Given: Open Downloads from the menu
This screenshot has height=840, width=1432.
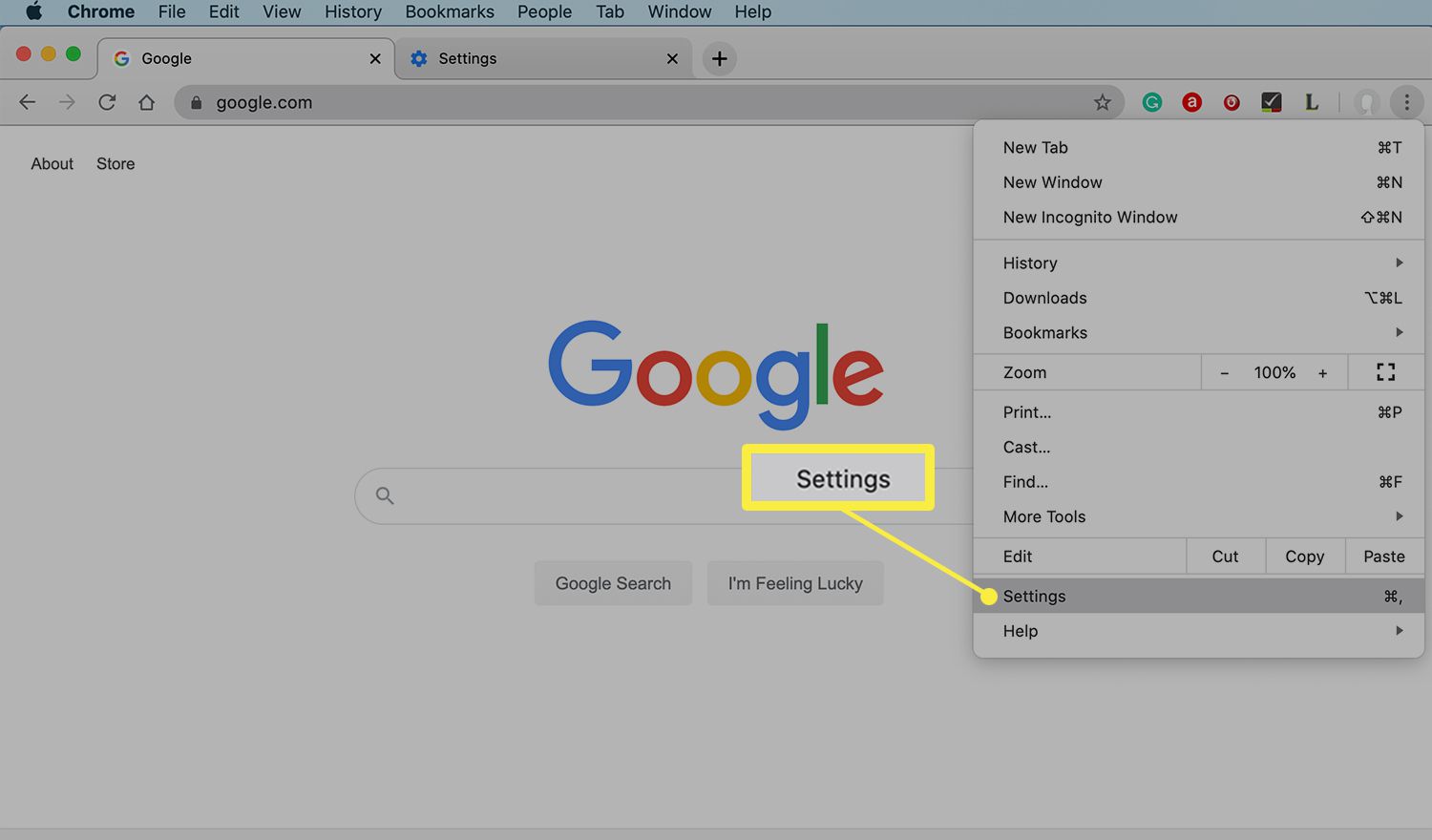Looking at the screenshot, I should pyautogui.click(x=1198, y=298).
